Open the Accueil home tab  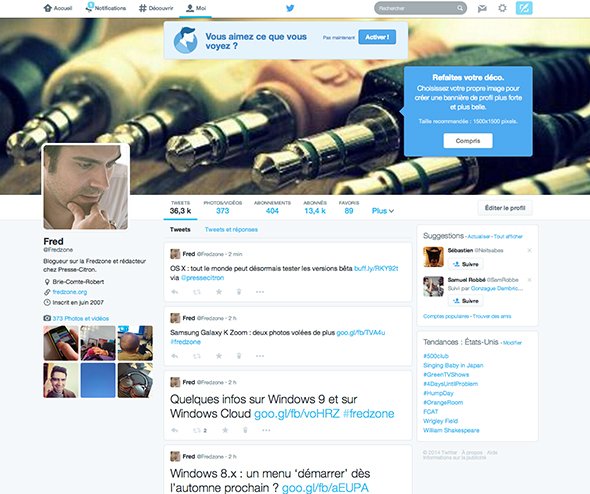point(58,8)
